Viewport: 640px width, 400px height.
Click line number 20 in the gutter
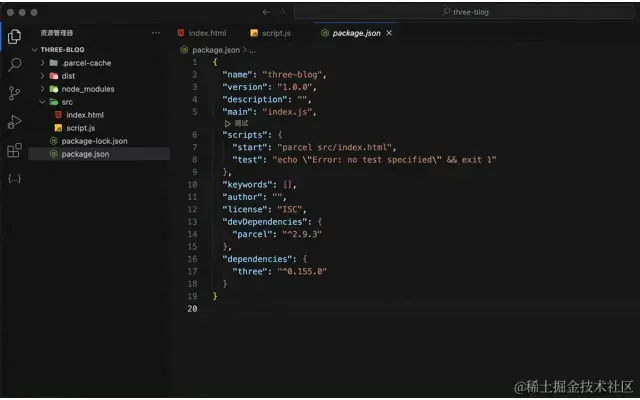pos(192,309)
